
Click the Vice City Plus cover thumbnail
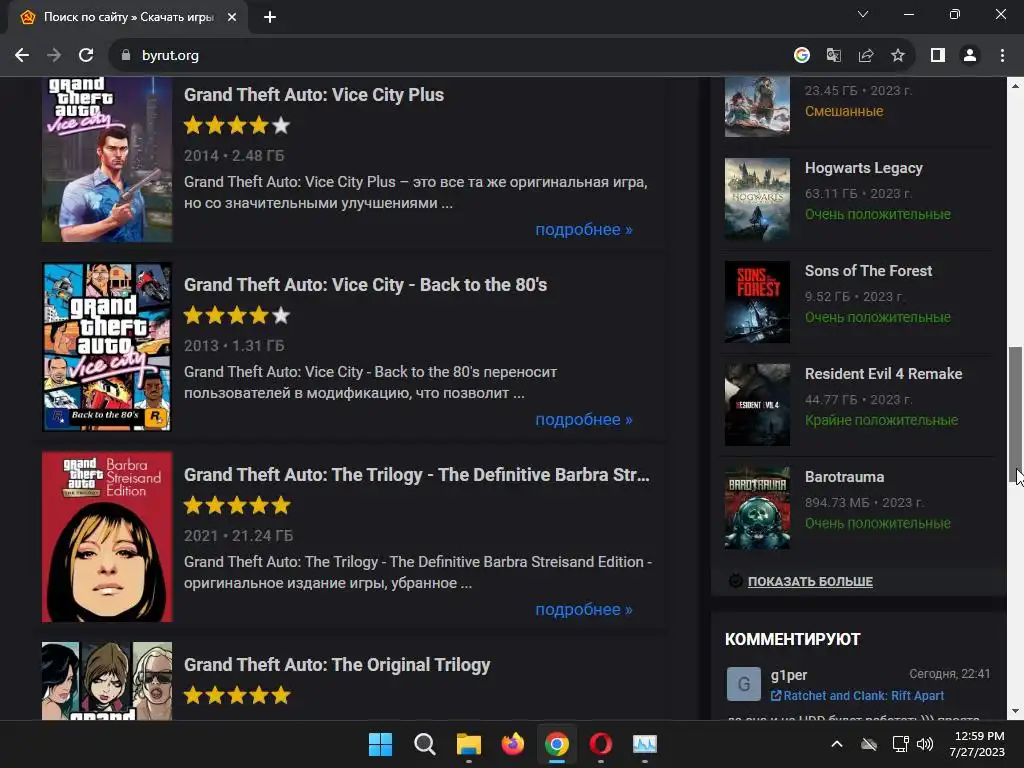[x=107, y=159]
